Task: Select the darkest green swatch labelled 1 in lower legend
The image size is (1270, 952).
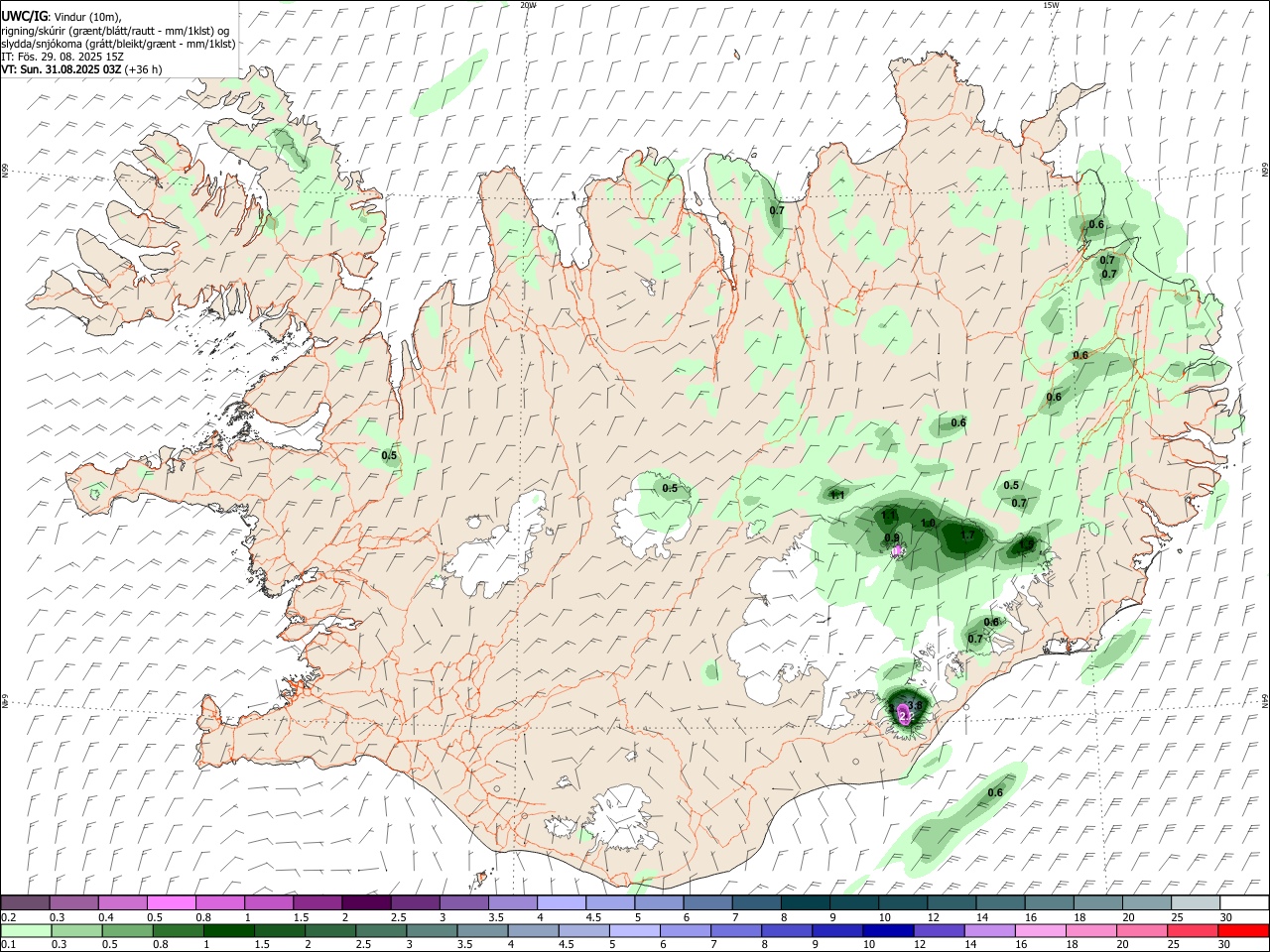Action: coord(228,931)
